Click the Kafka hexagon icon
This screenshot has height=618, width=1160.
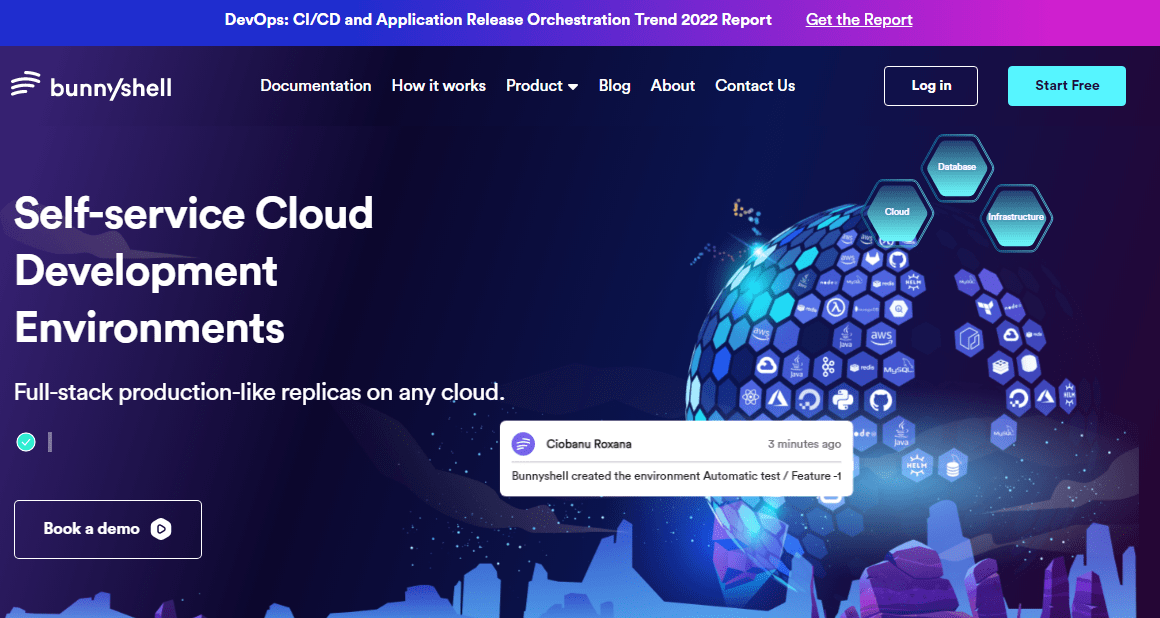click(828, 368)
